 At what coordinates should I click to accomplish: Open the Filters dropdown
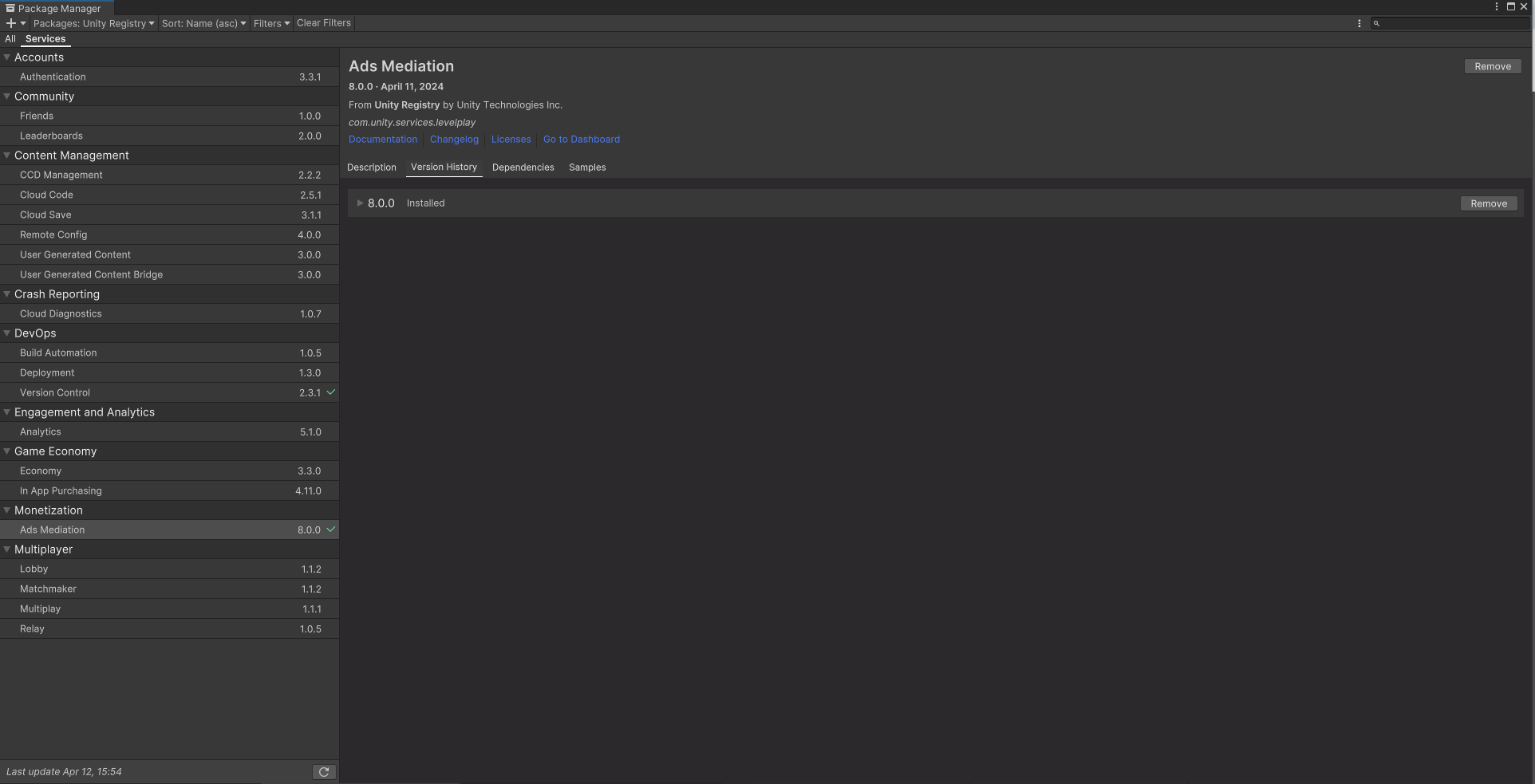(271, 23)
